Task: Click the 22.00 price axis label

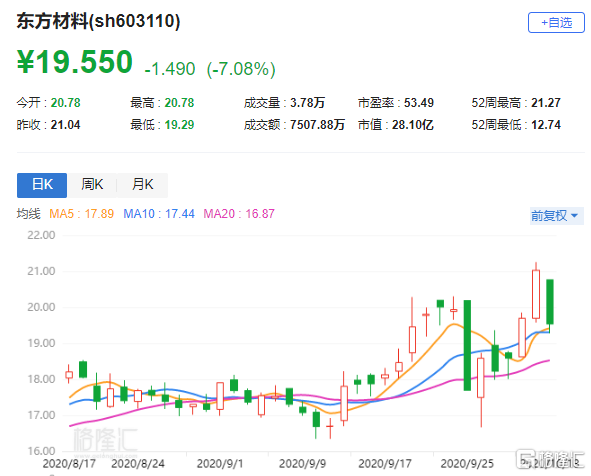Action: pos(41,235)
